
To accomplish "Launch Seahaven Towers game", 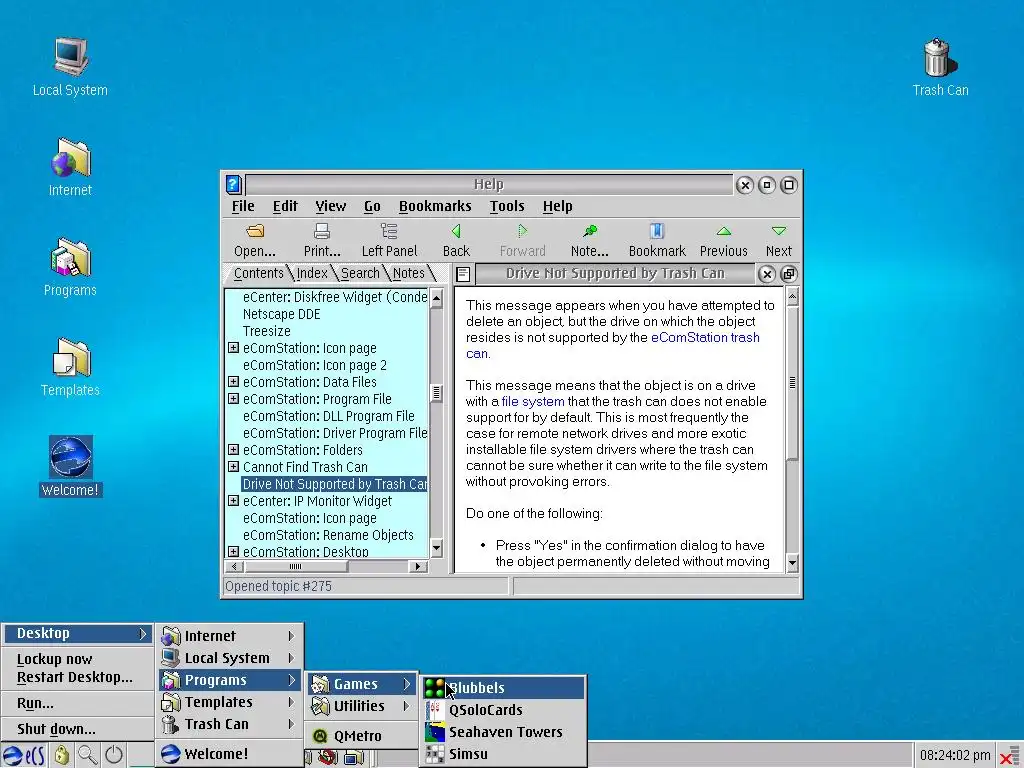I will (x=502, y=732).
